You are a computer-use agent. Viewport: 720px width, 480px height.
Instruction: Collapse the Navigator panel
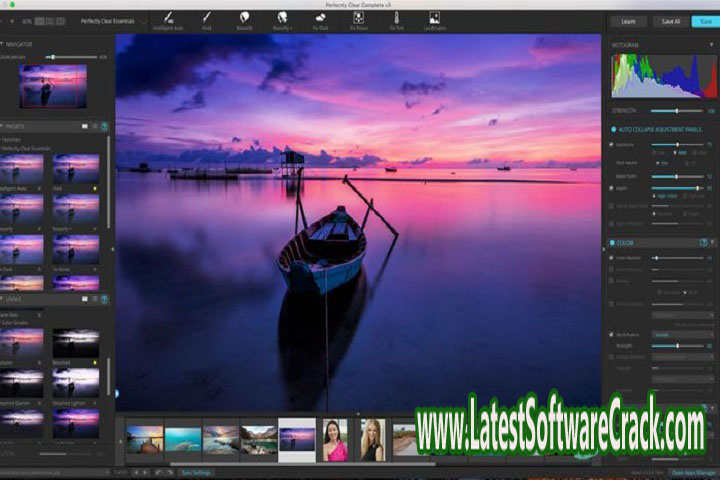coord(3,44)
